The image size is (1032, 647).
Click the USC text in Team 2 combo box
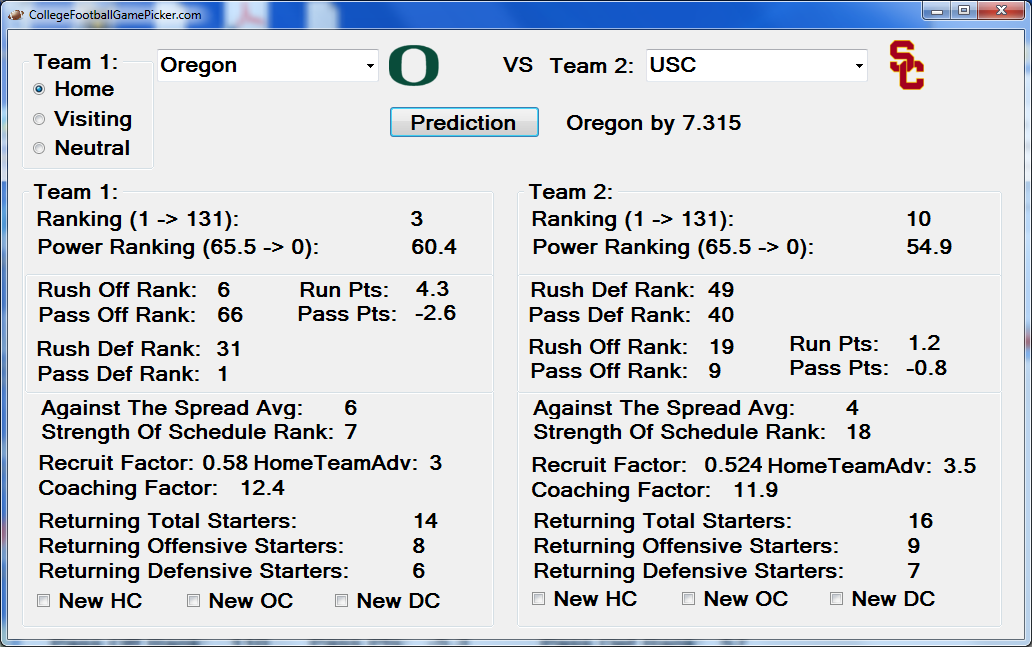click(673, 65)
